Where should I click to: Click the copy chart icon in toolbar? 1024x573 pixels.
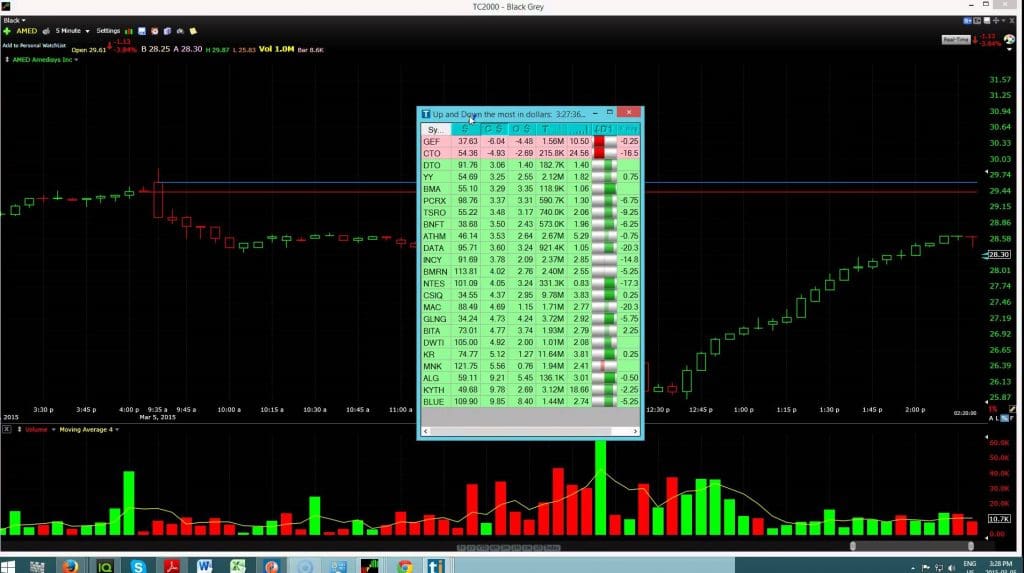coord(167,31)
